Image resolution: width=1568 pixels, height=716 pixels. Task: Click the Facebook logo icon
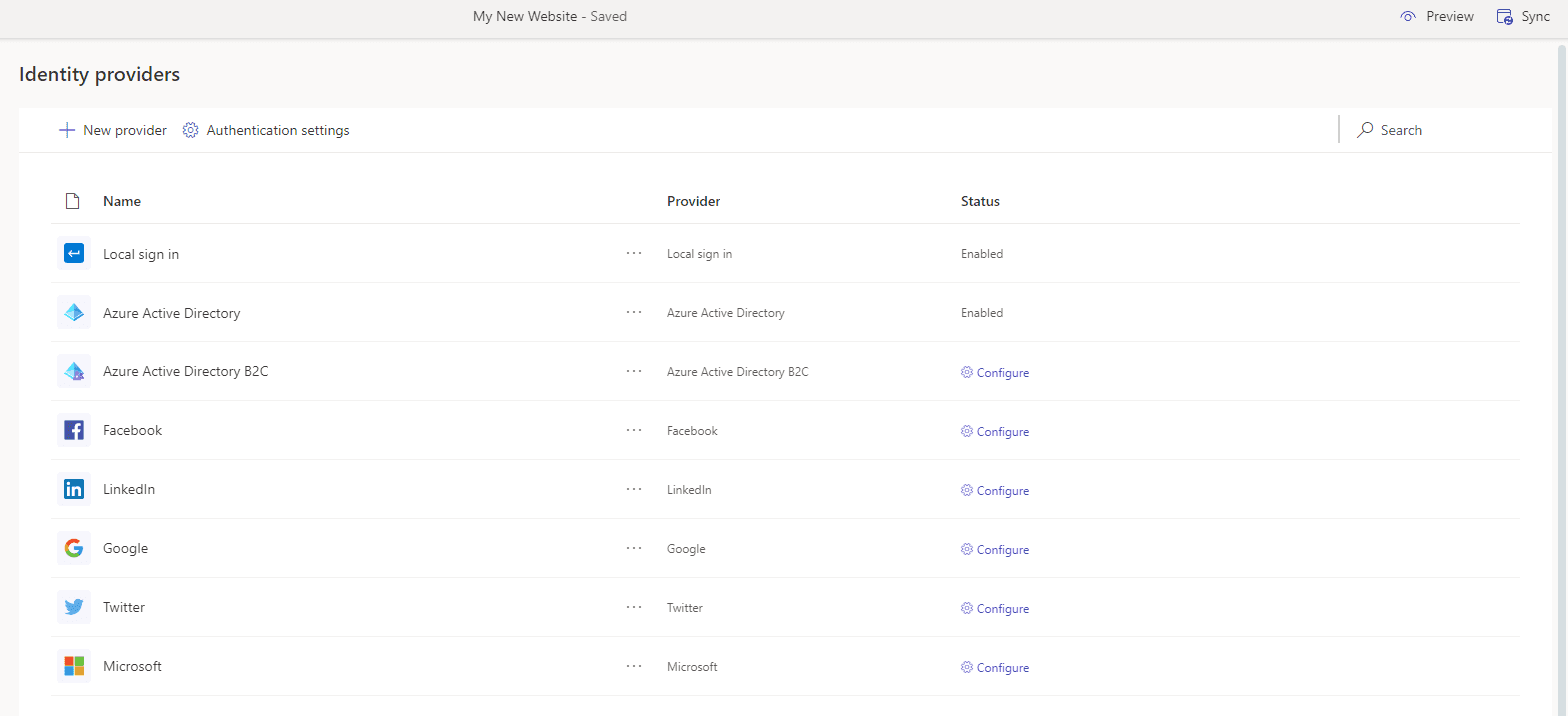74,430
